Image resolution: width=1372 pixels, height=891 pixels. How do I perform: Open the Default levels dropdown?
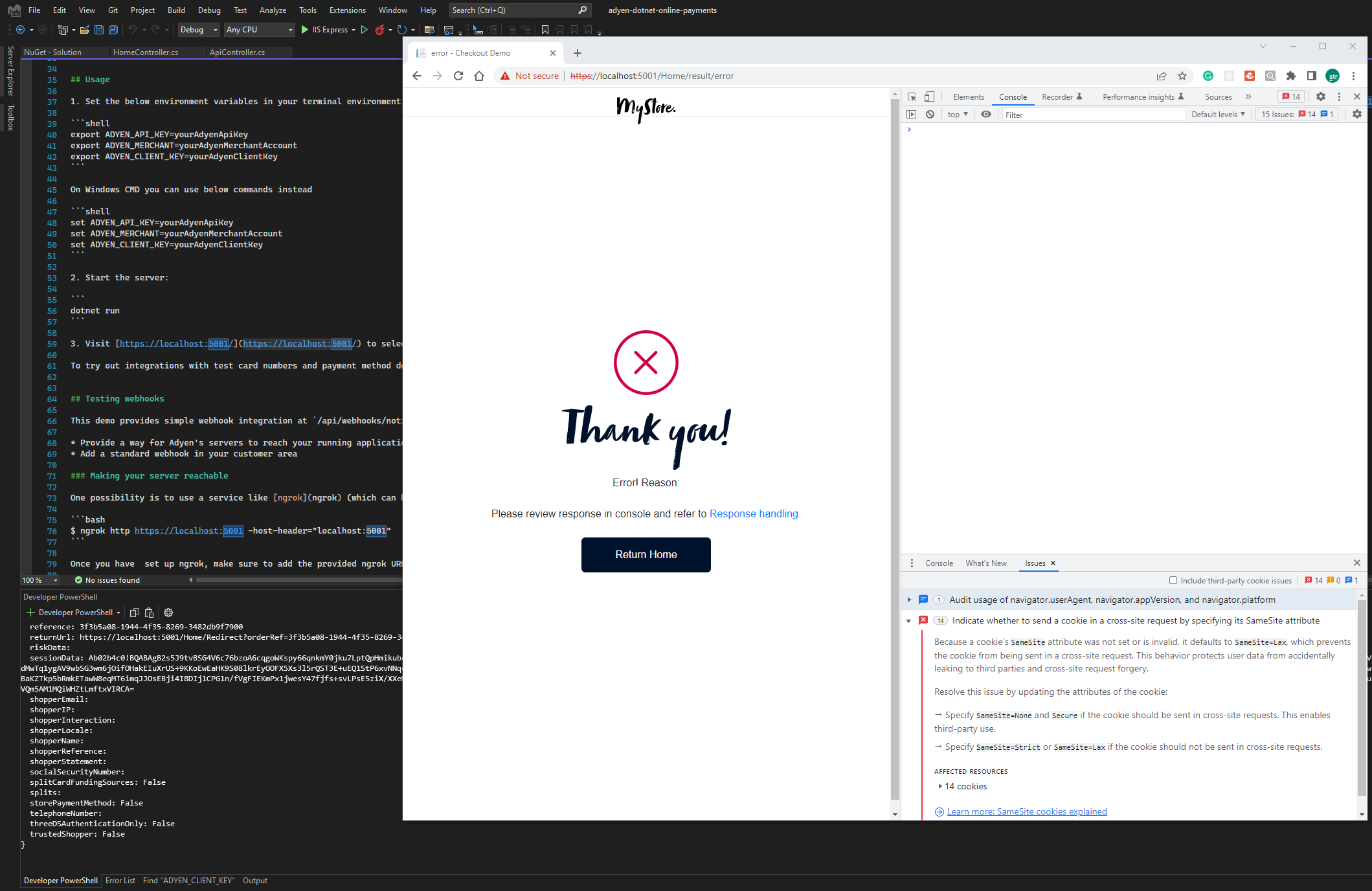tap(1218, 115)
